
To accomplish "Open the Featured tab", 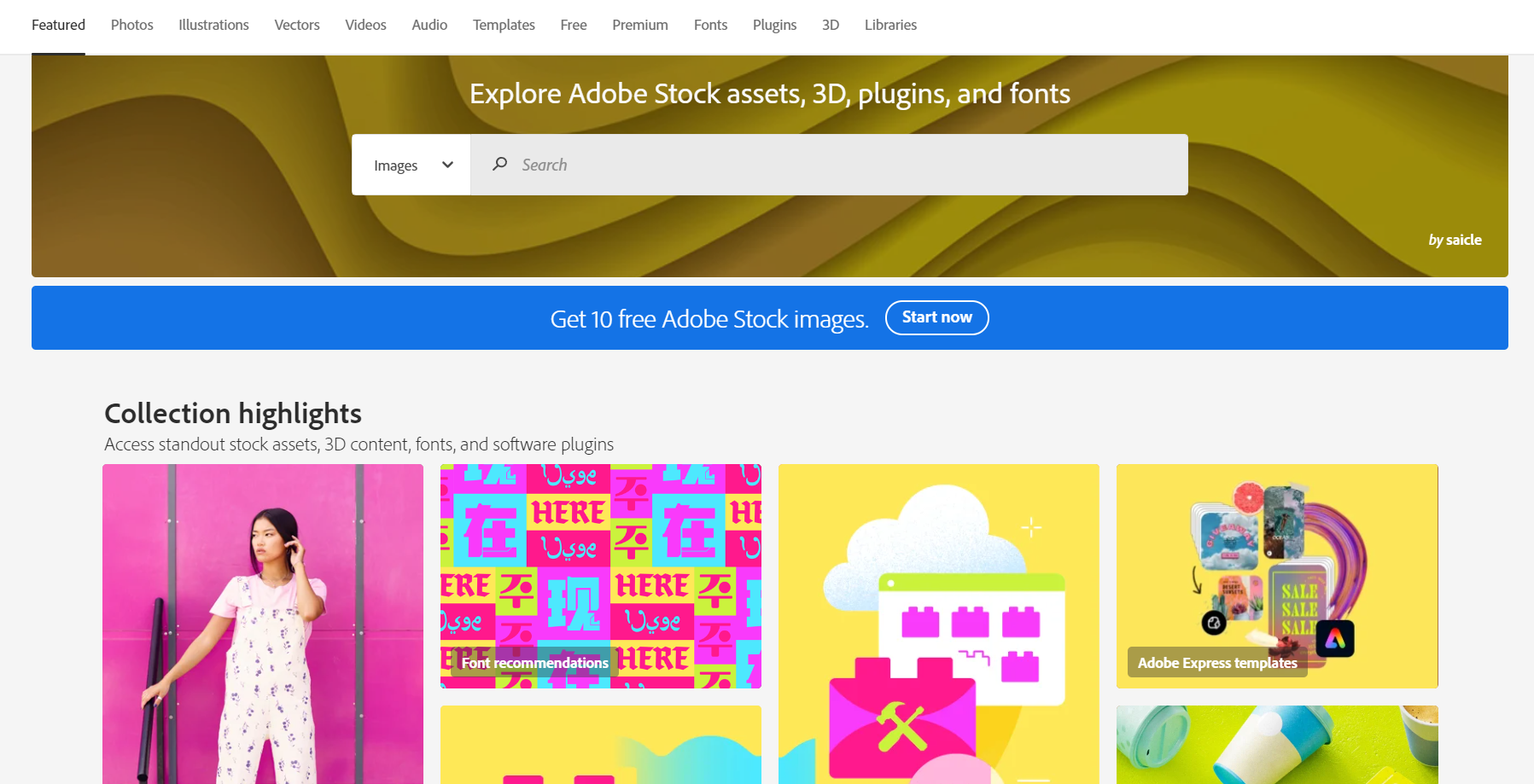I will [58, 26].
